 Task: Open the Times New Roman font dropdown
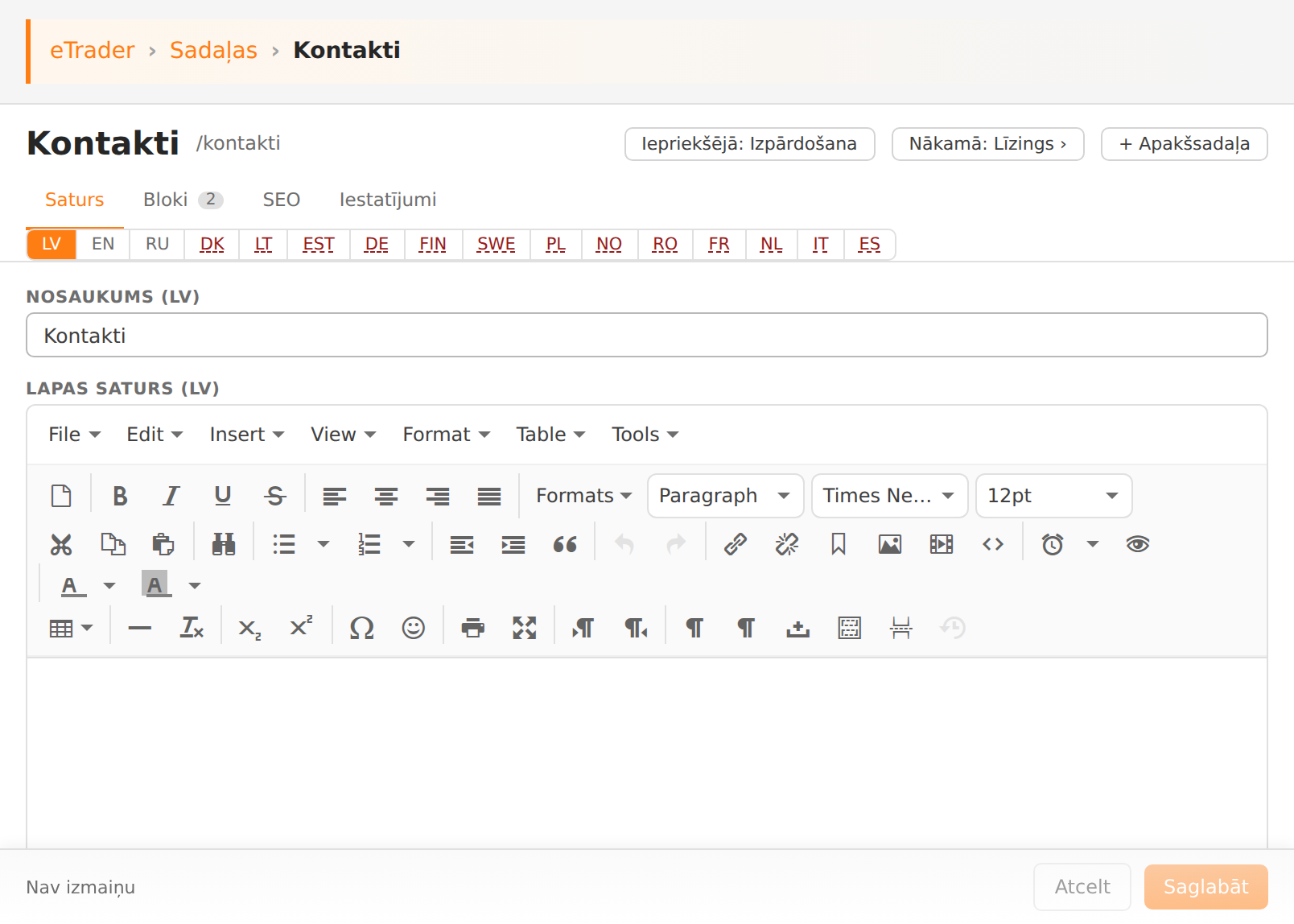pyautogui.click(x=889, y=496)
